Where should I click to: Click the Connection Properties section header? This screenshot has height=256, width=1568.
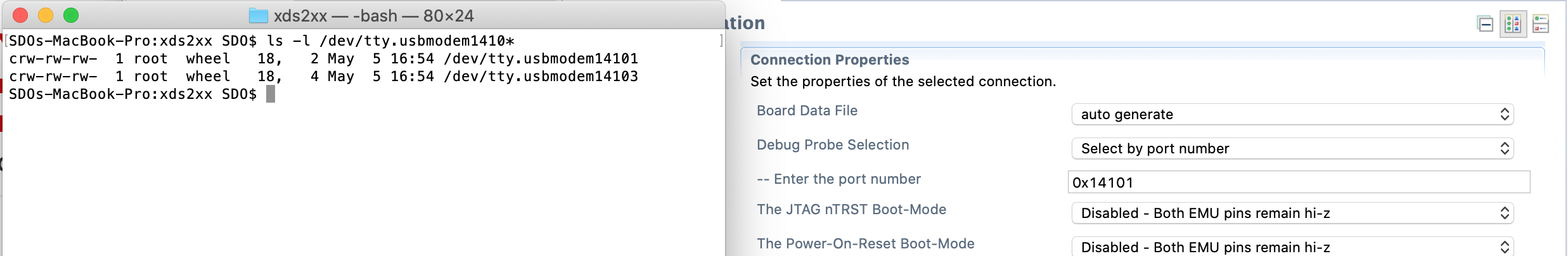point(830,60)
